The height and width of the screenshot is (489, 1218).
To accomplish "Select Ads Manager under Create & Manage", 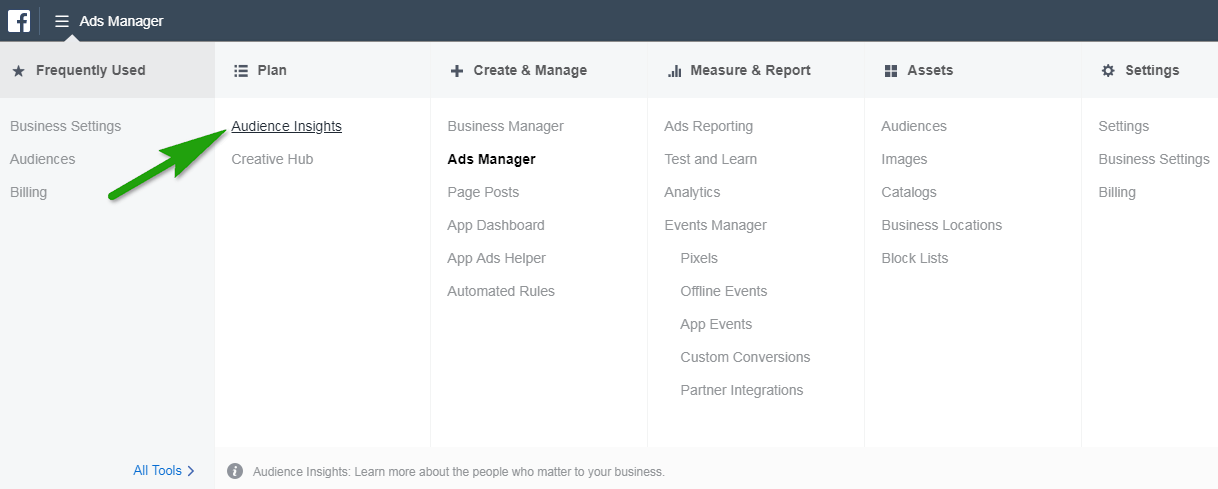I will (x=491, y=159).
